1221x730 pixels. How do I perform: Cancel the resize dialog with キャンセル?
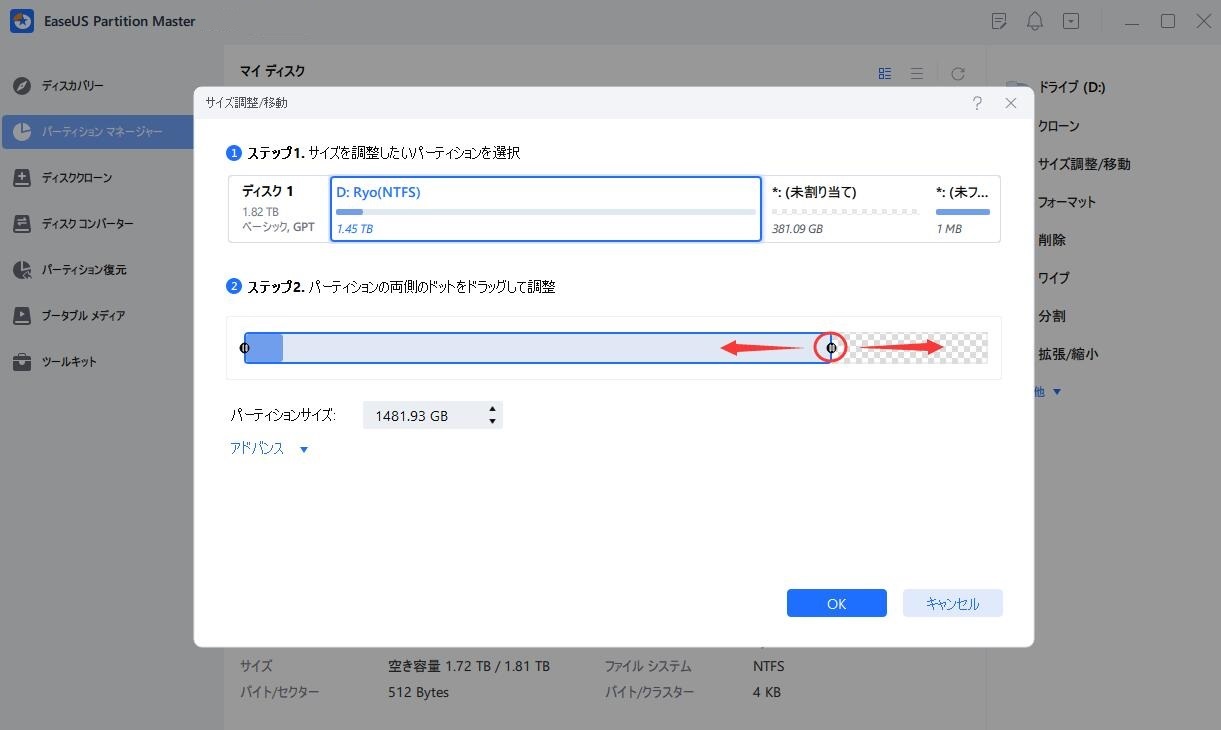coord(951,603)
